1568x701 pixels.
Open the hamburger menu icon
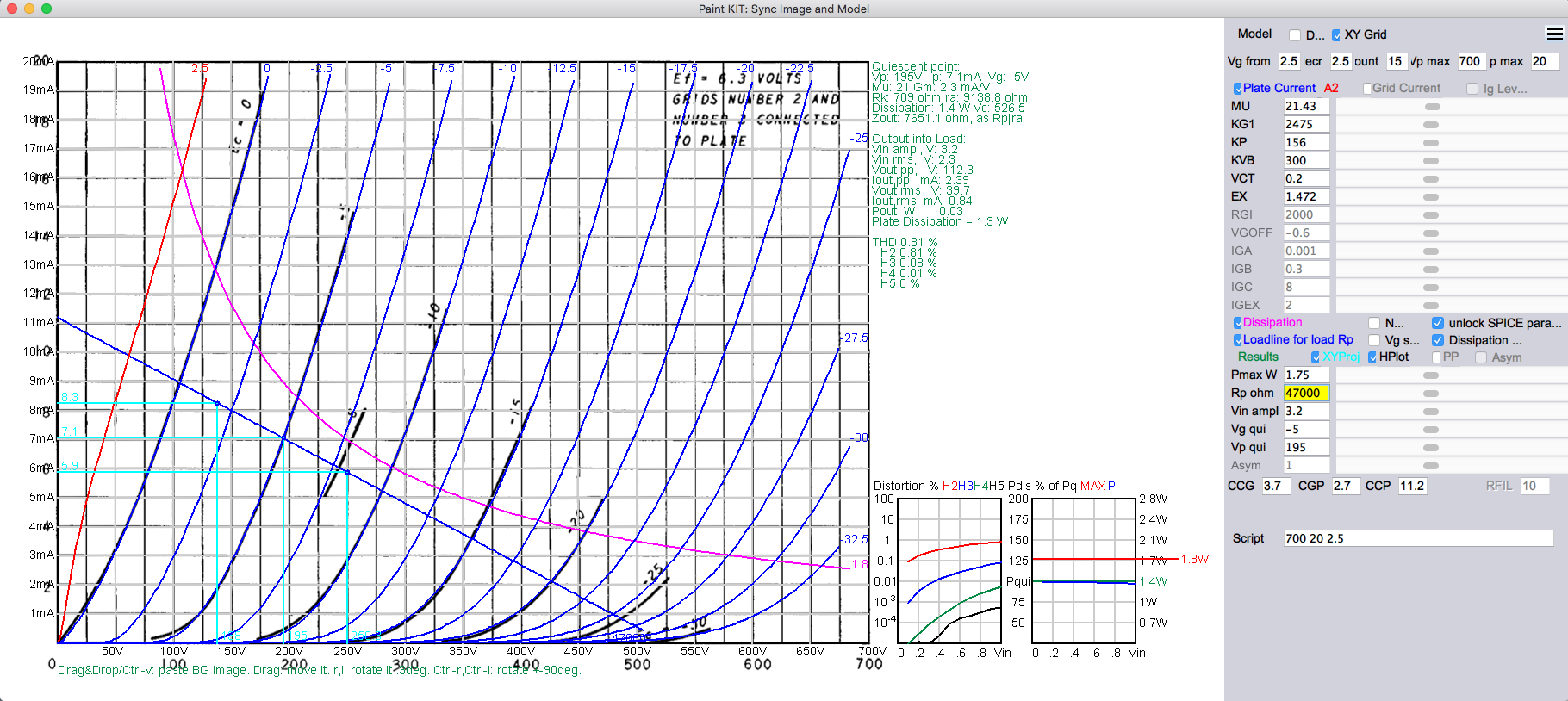click(x=1554, y=34)
